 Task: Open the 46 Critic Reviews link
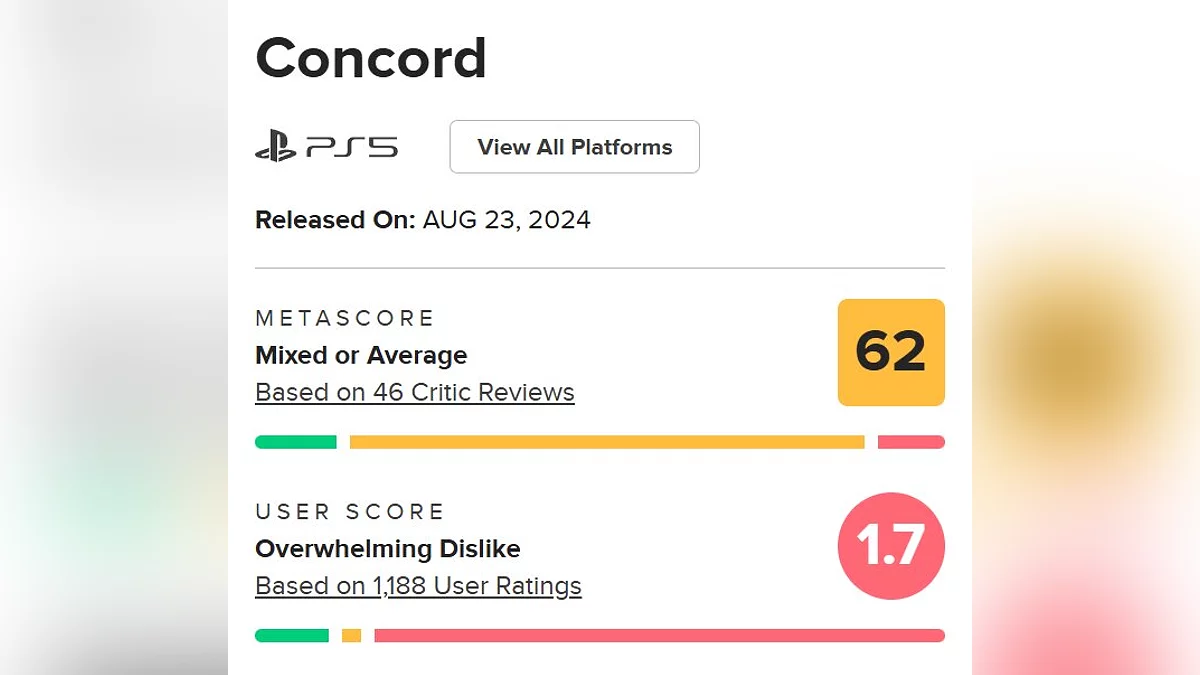coord(415,392)
